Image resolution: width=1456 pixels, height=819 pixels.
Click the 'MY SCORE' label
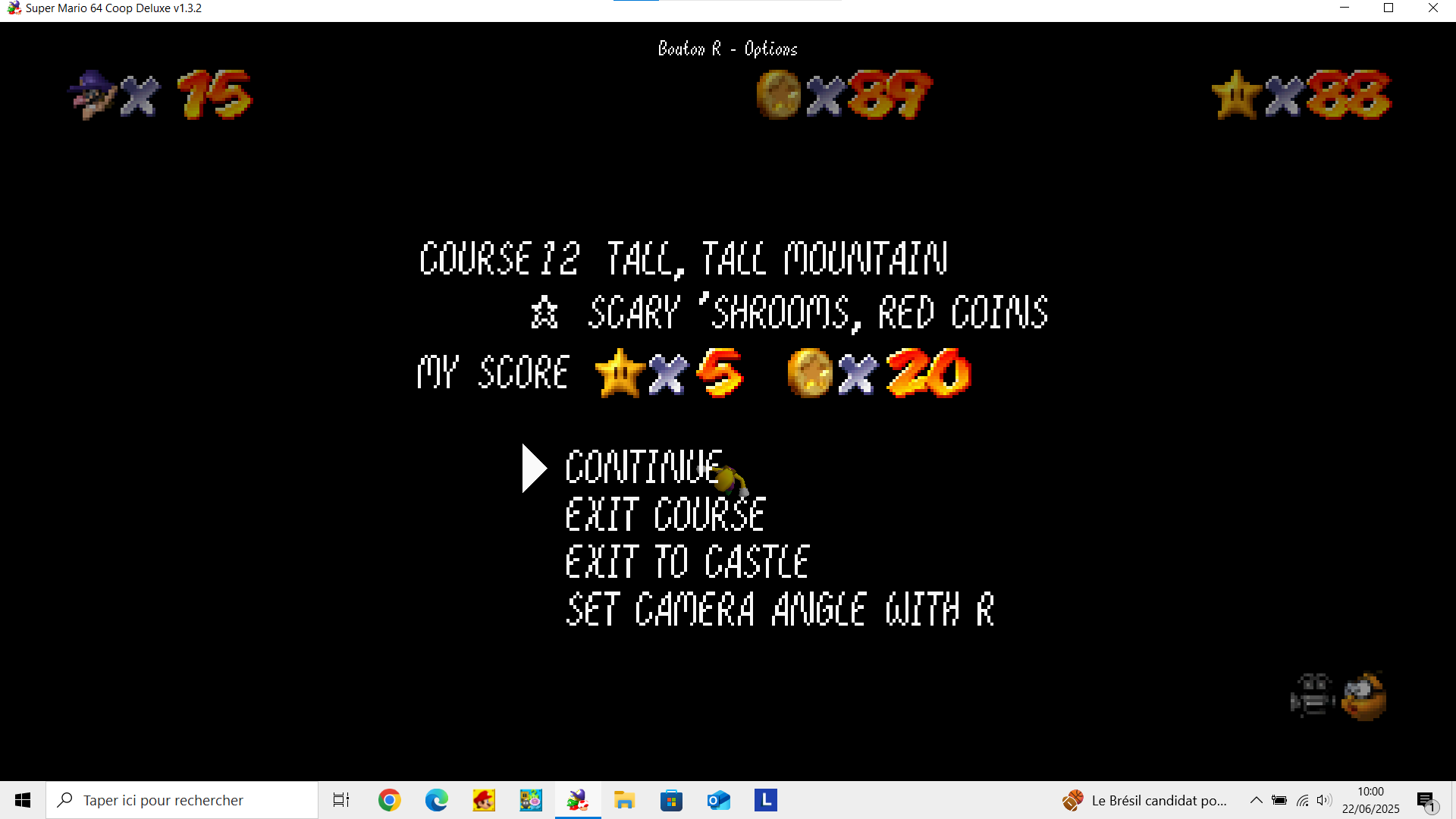(493, 372)
